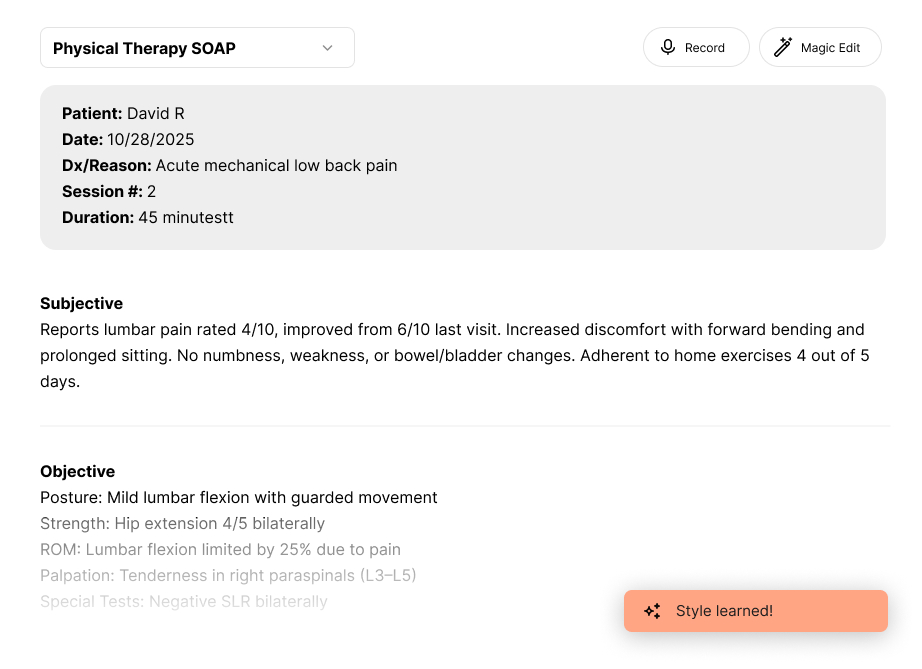Click the patient name David R
The height and width of the screenshot is (669, 922).
(155, 113)
